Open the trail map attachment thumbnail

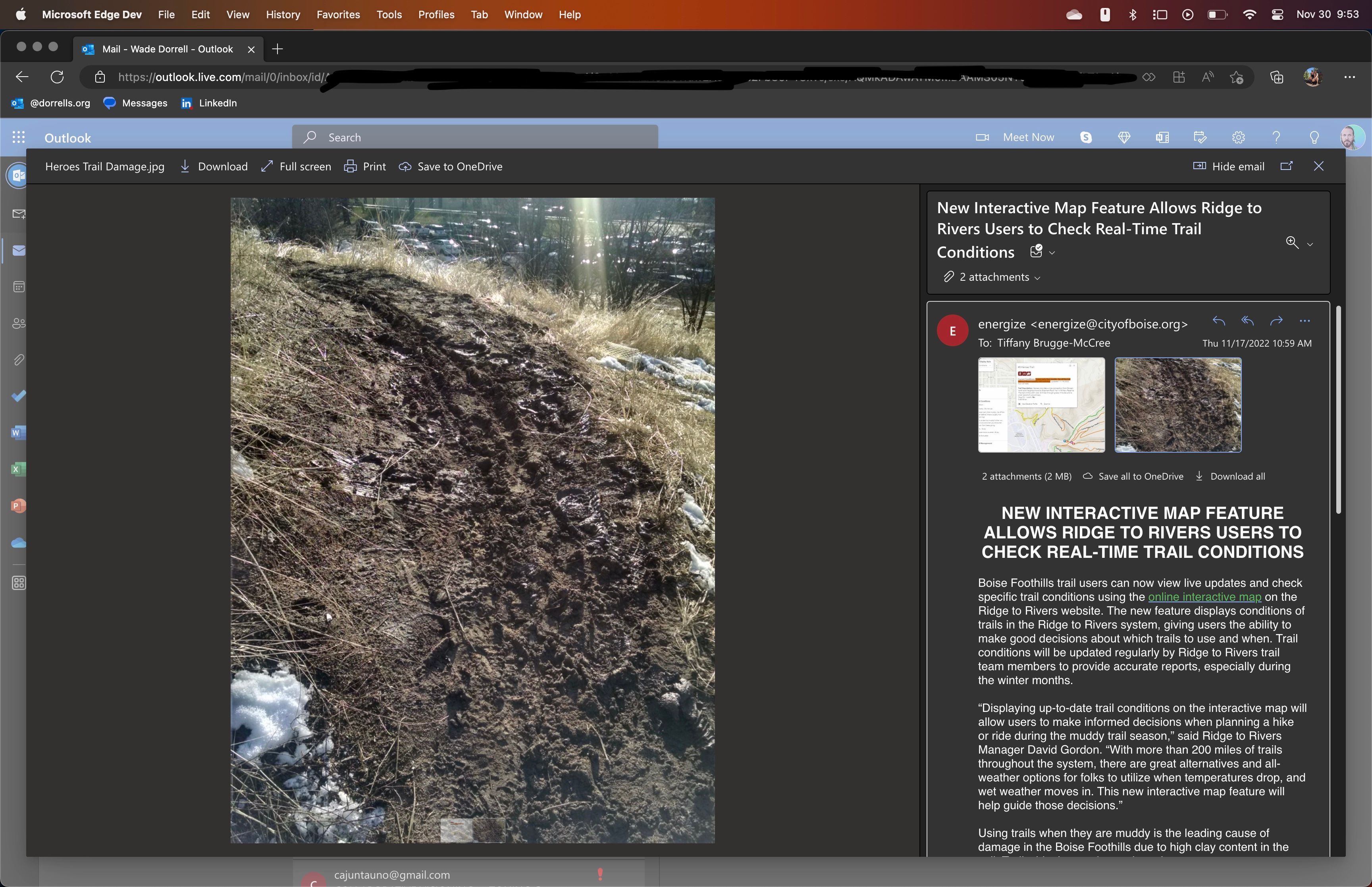pos(1041,405)
